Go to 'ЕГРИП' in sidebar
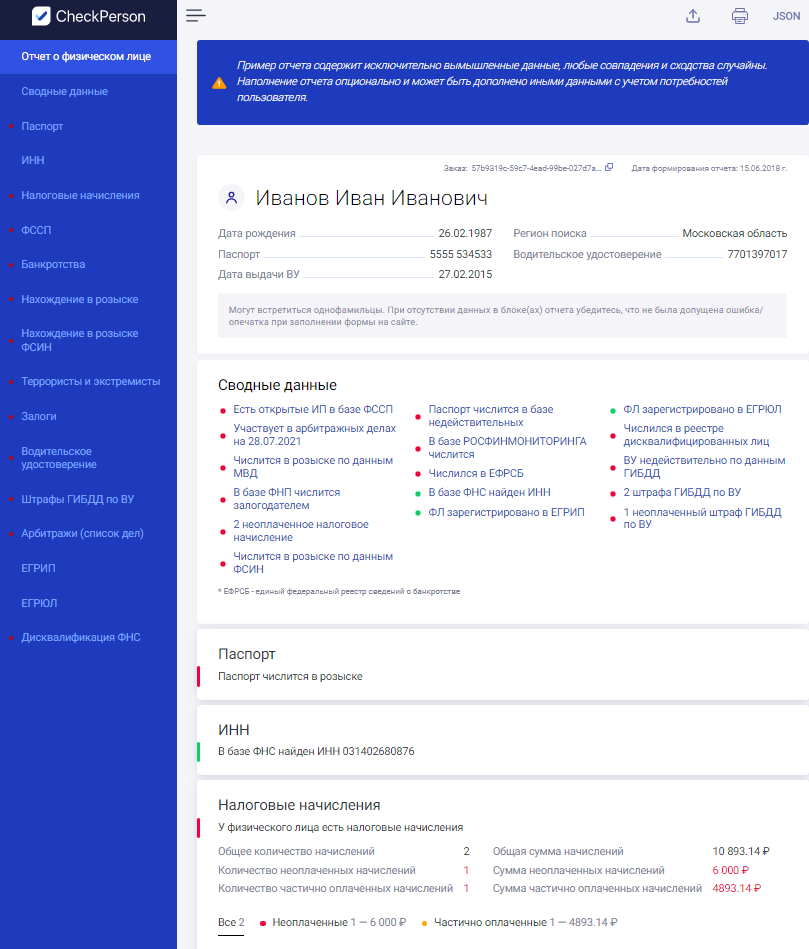Image resolution: width=809 pixels, height=949 pixels. pos(38,568)
